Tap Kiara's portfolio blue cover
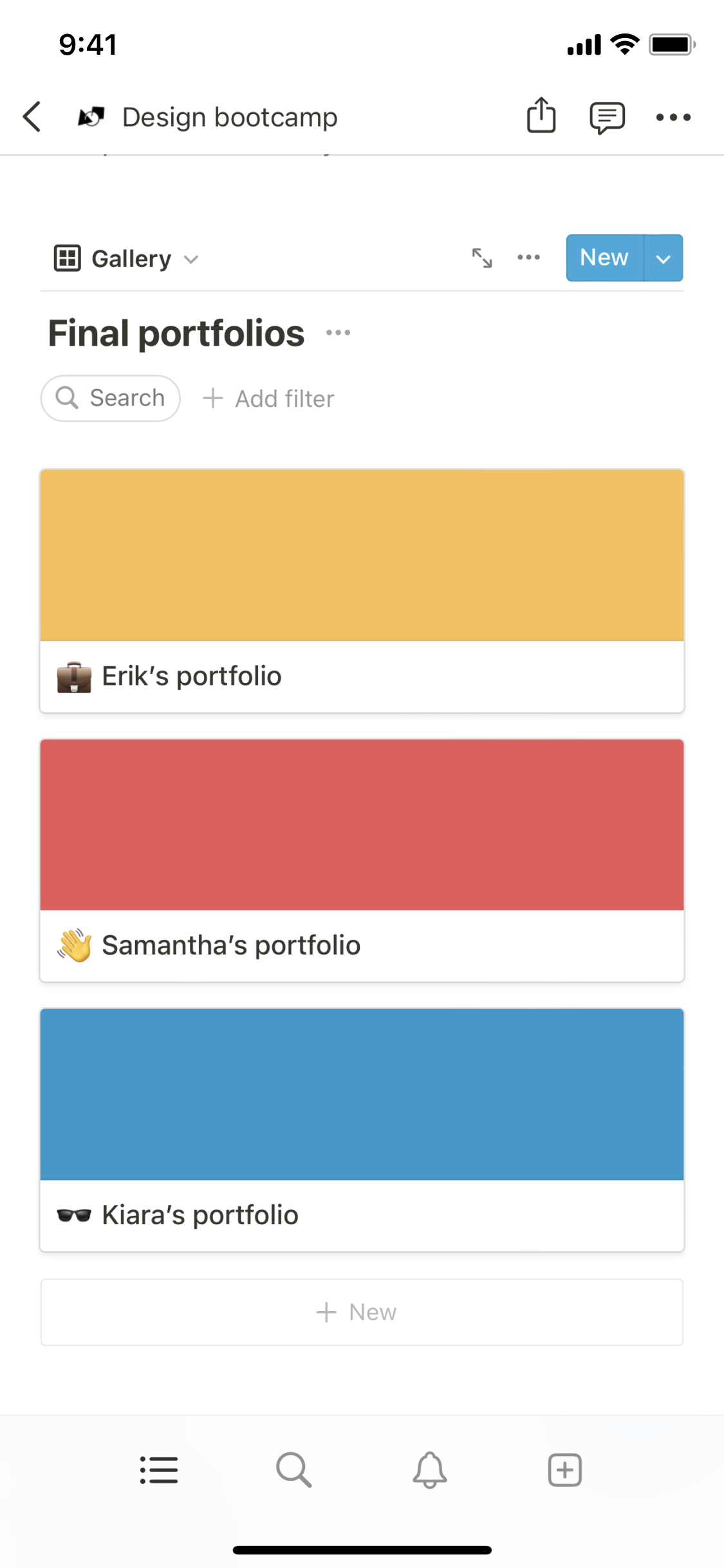Screen dimensions: 724x1568 point(362,1094)
